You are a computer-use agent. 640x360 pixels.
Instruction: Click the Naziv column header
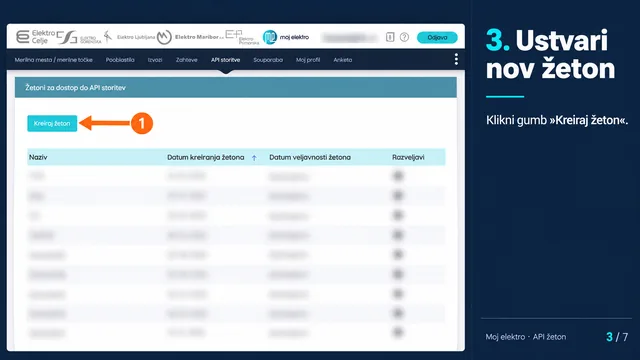click(38, 157)
